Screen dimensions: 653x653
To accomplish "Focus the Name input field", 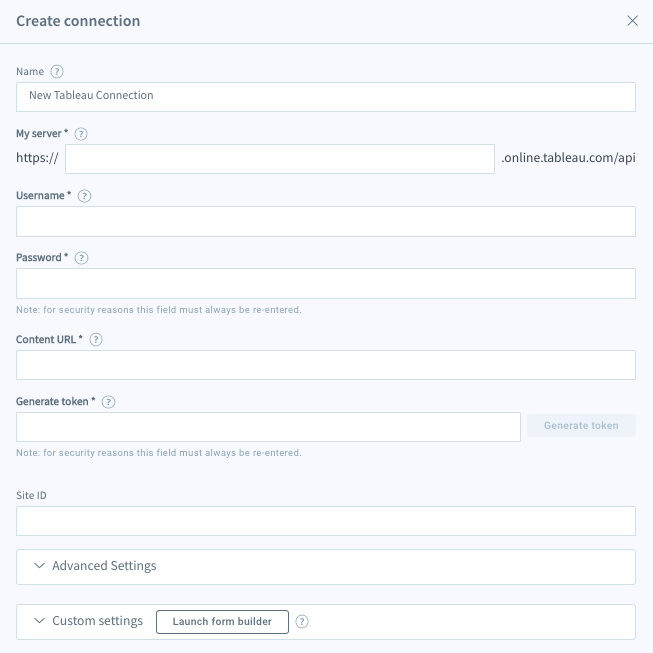I will 326,96.
